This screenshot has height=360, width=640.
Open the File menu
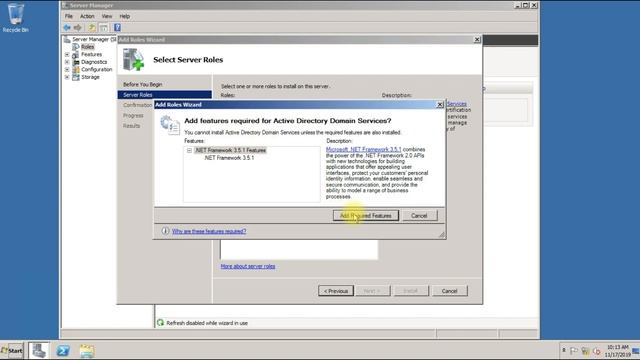(69, 16)
